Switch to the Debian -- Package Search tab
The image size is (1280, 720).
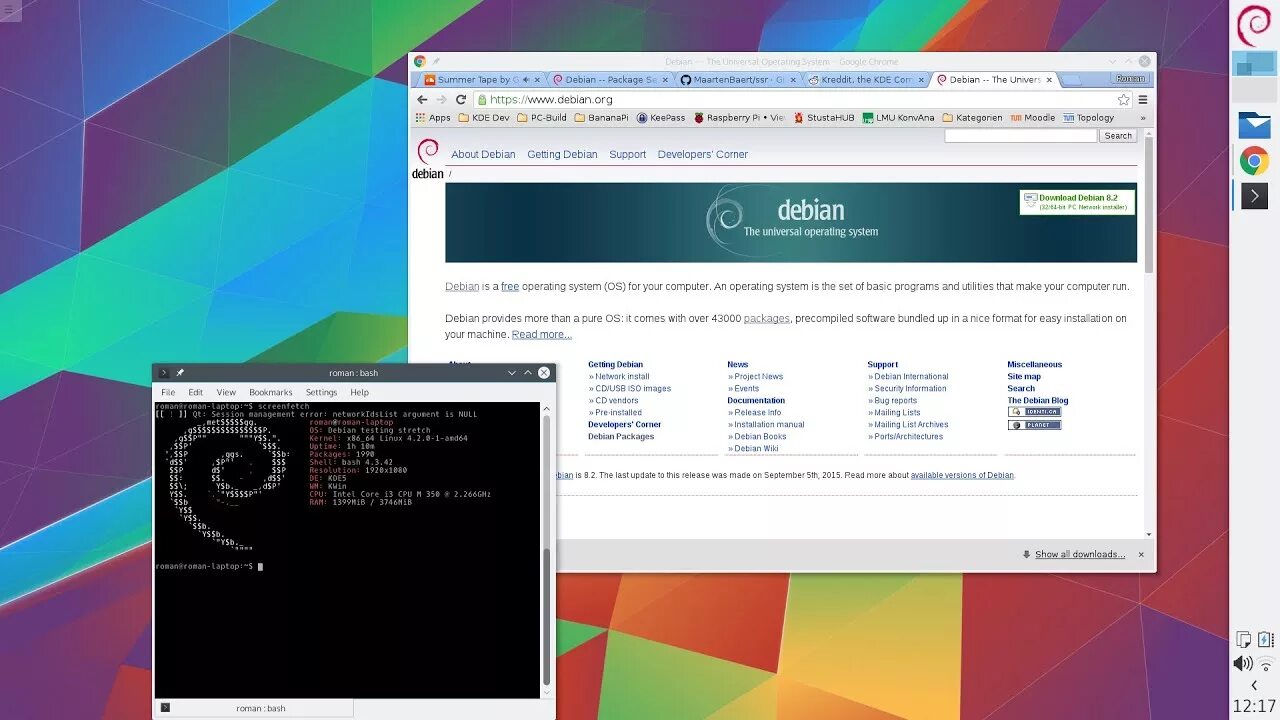point(610,79)
